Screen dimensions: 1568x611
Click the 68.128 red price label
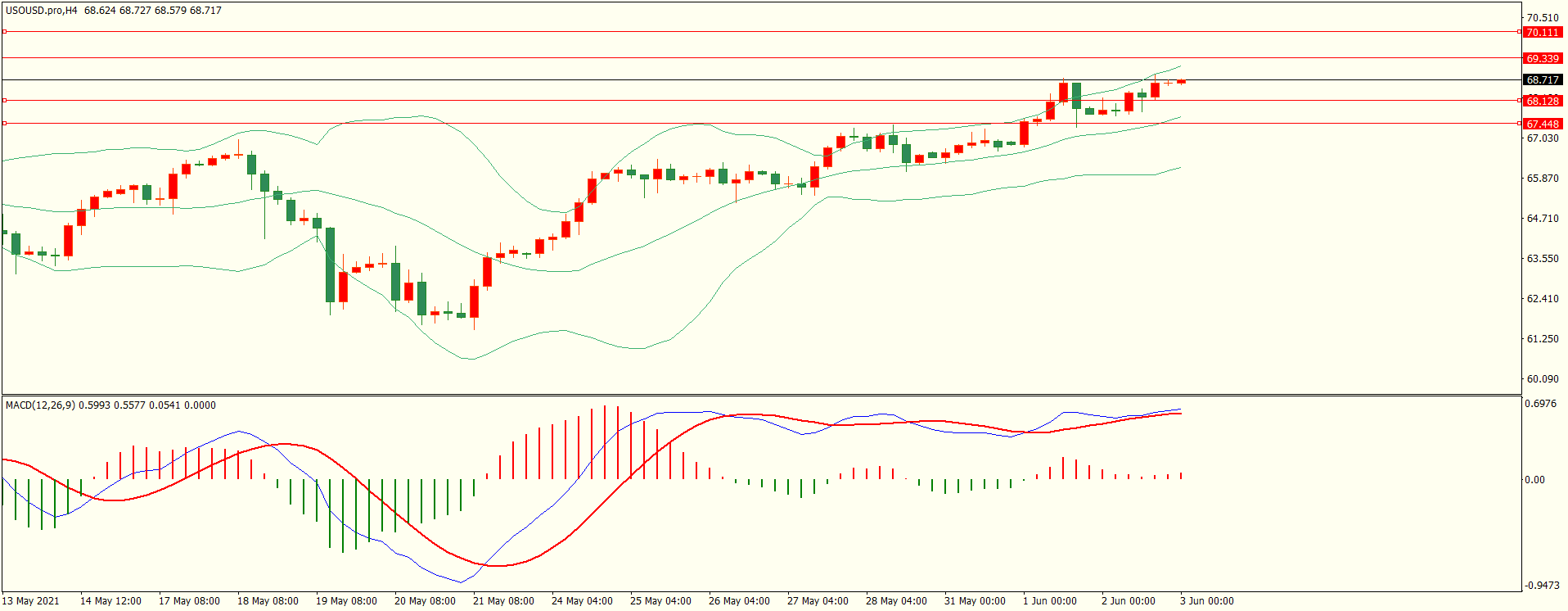[x=1542, y=101]
